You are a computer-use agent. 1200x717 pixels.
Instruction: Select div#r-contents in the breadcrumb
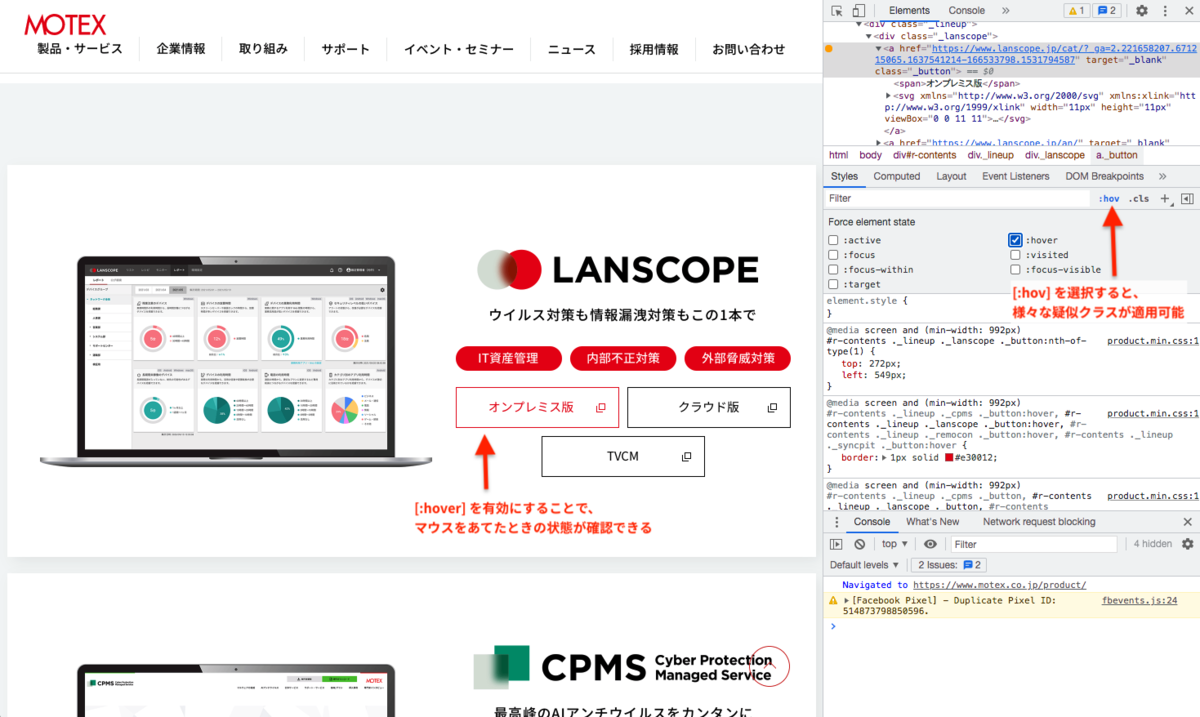click(x=925, y=155)
